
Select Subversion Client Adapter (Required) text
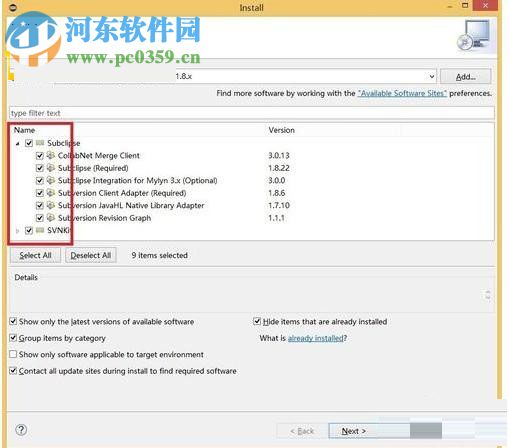122,193
